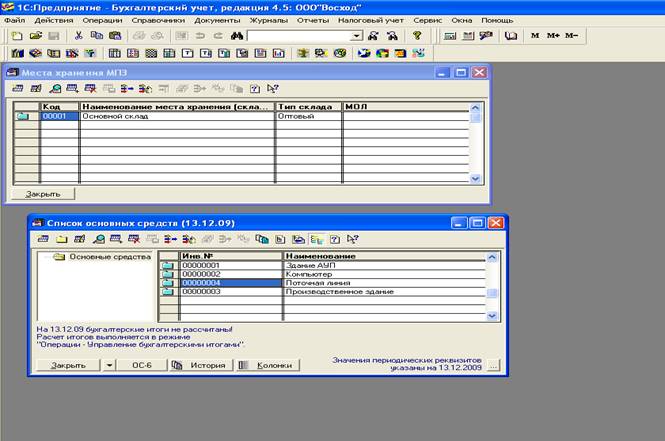Click help icon in Список основных средств toolbar
665x441 pixels.
334,239
